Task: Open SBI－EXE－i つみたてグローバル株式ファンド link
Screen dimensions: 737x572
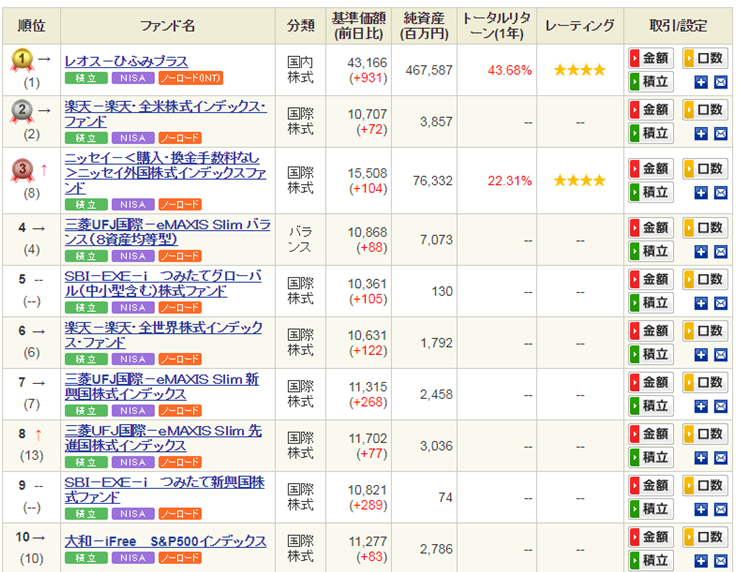Action: coord(163,283)
